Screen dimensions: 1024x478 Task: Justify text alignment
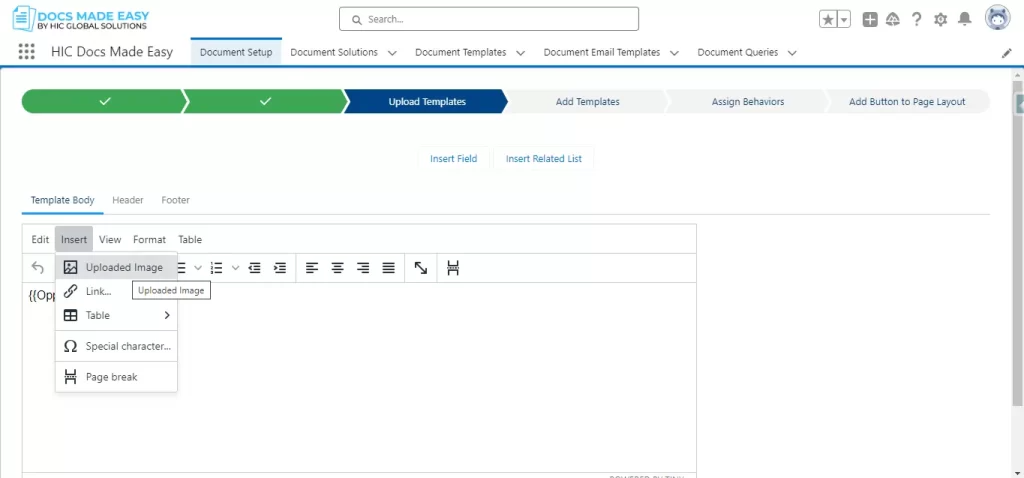tap(389, 268)
